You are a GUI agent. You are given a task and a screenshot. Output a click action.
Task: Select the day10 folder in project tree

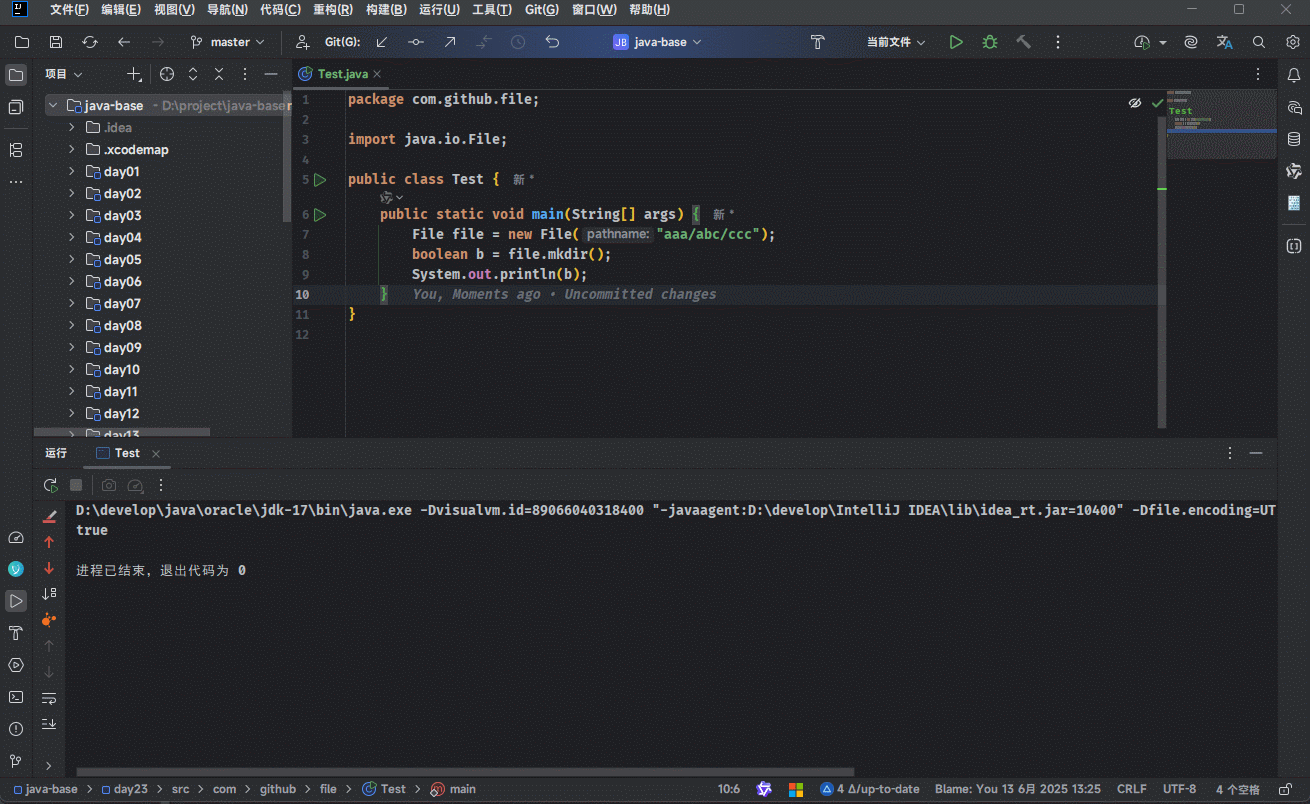[x=122, y=369]
